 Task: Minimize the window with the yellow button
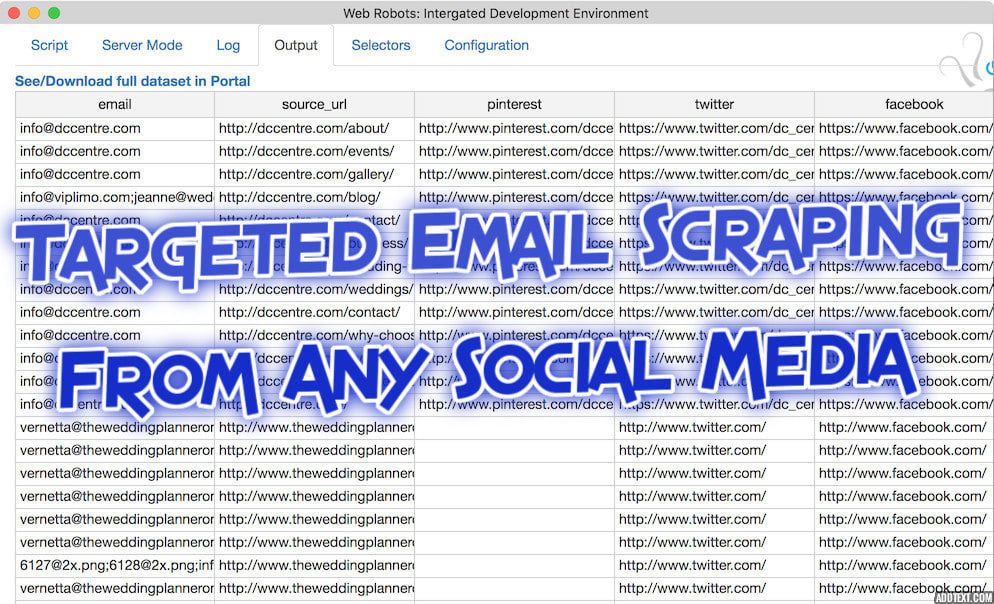[34, 13]
